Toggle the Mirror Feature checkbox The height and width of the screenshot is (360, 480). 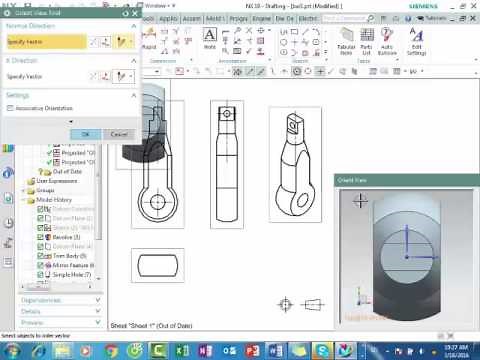(40, 265)
